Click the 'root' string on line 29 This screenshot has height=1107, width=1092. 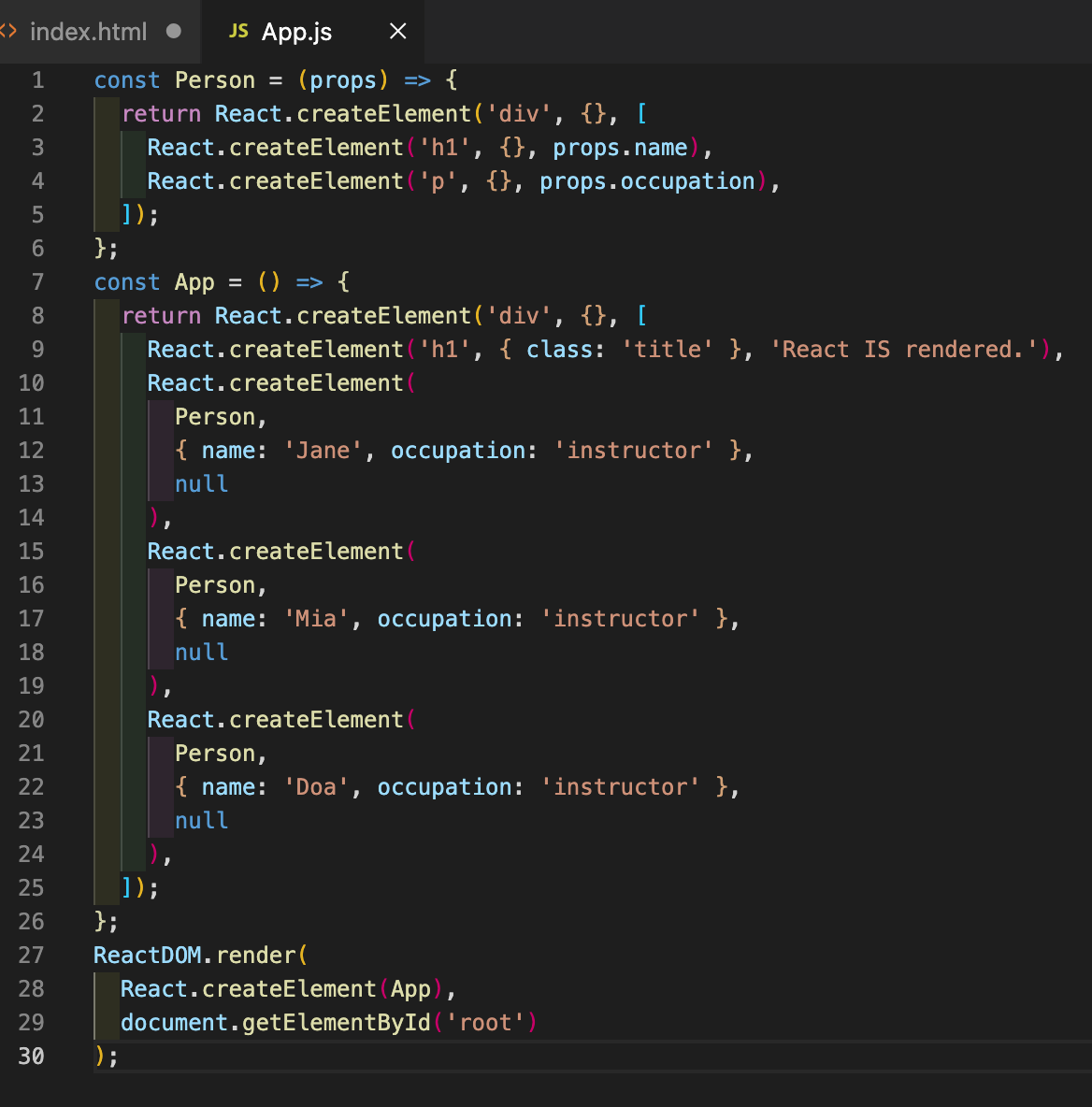pyautogui.click(x=485, y=1022)
